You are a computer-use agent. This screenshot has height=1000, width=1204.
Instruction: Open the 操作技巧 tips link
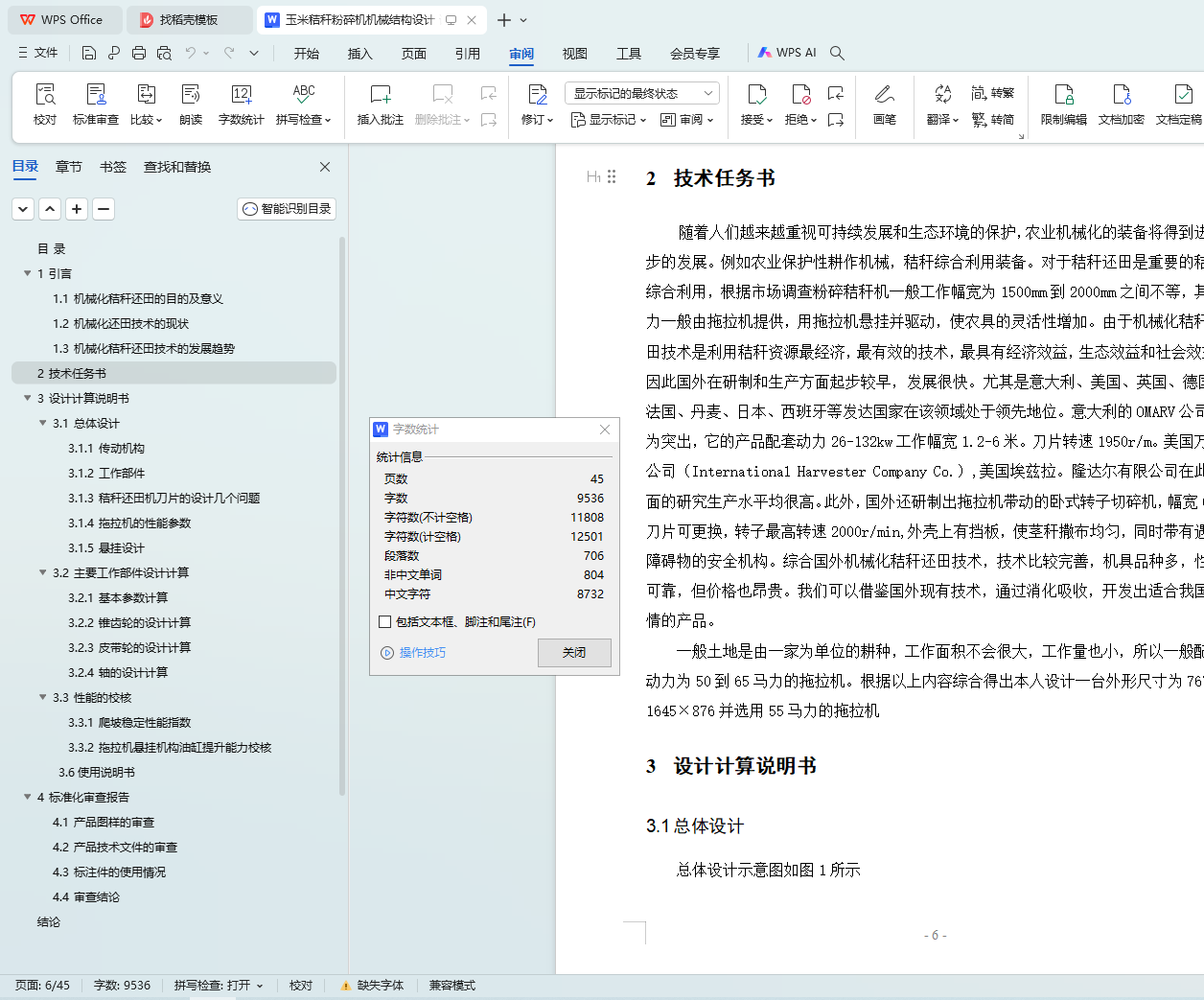tap(422, 653)
